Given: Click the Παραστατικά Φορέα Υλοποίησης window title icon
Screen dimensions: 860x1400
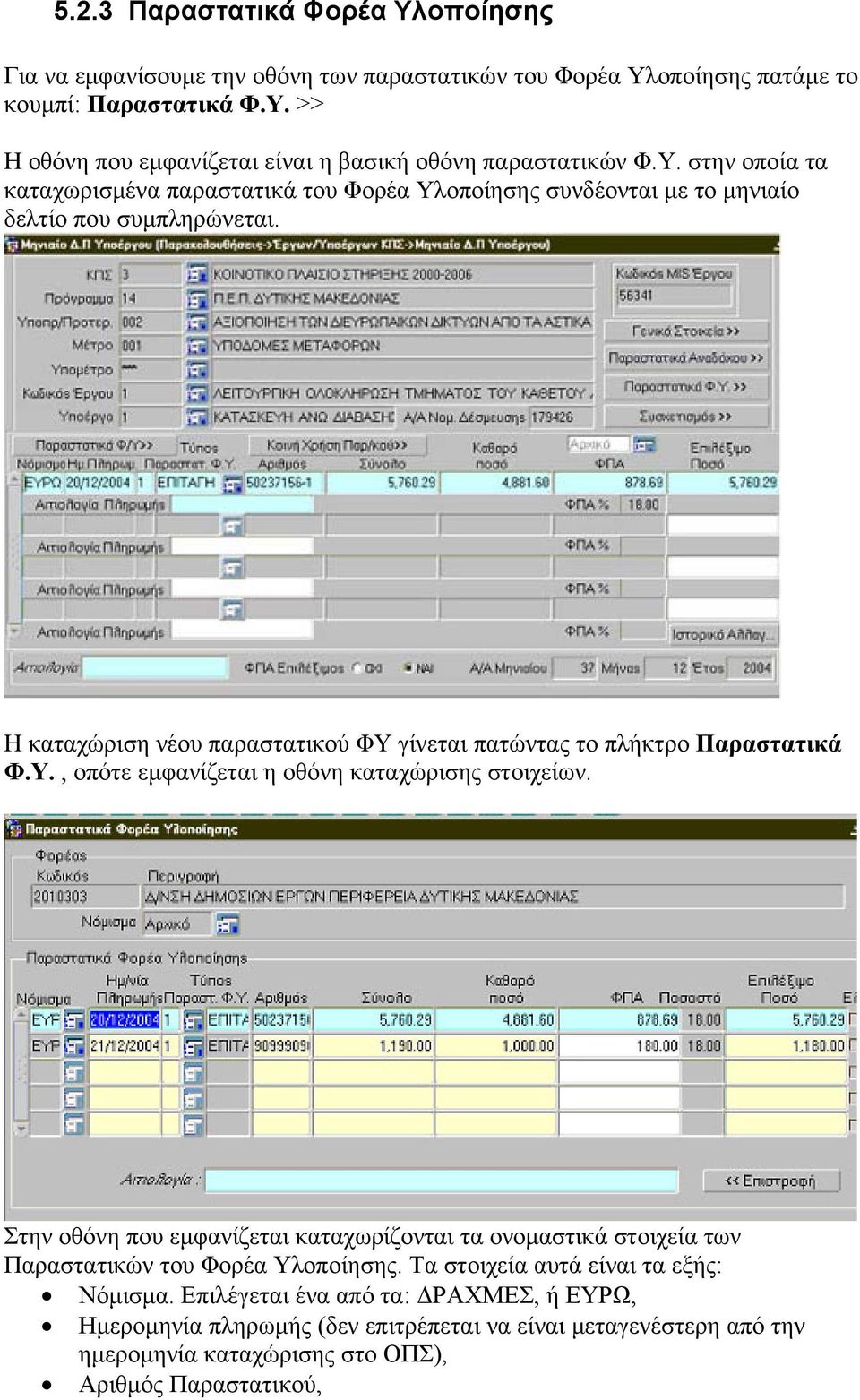Looking at the screenshot, I should pyautogui.click(x=14, y=829).
